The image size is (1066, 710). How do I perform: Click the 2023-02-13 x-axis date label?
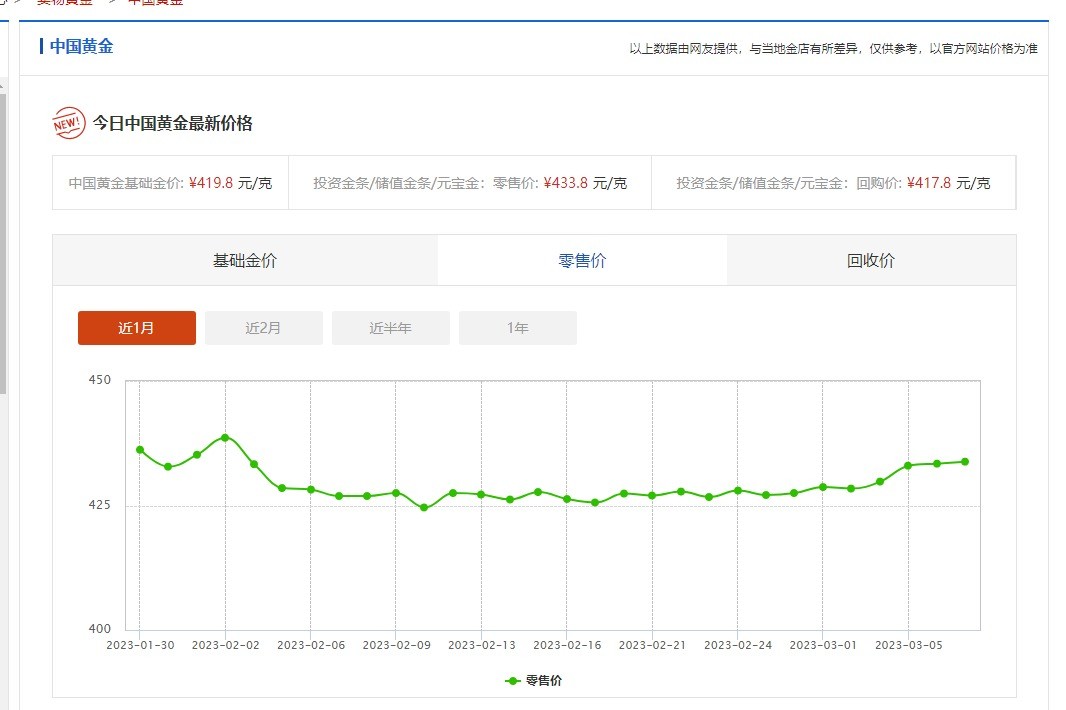click(481, 645)
